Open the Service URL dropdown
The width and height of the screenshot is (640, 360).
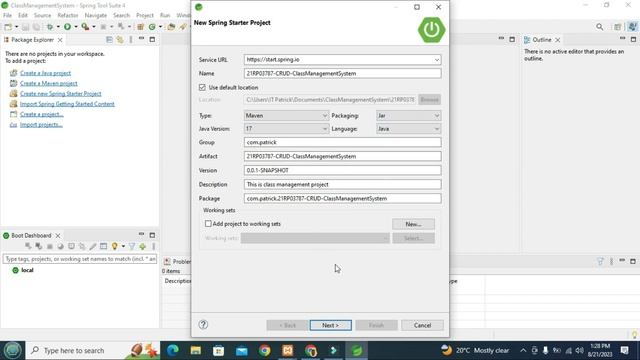coord(436,60)
